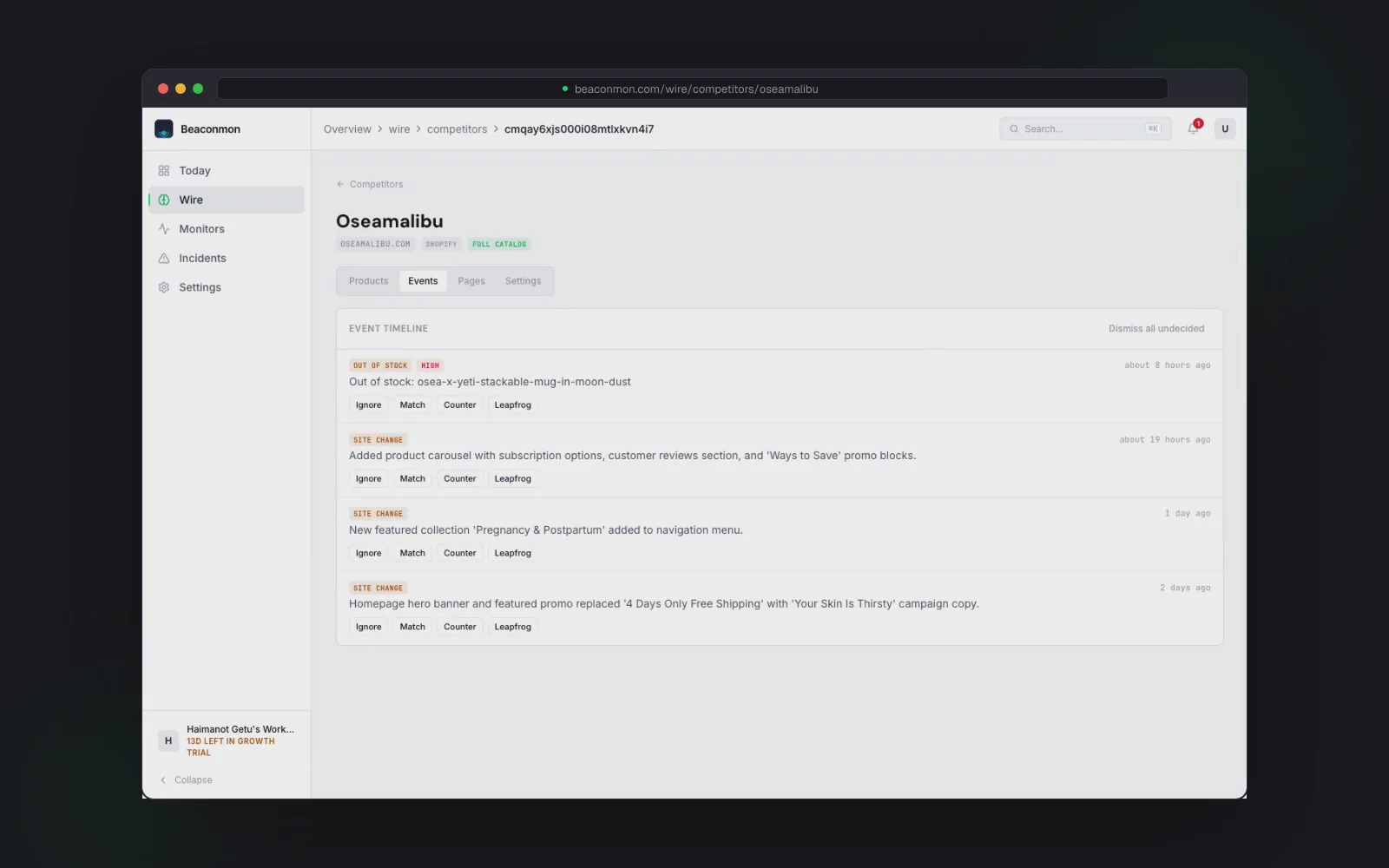The height and width of the screenshot is (868, 1389).
Task: Click Counter on the hero banner event
Action: 460,627
